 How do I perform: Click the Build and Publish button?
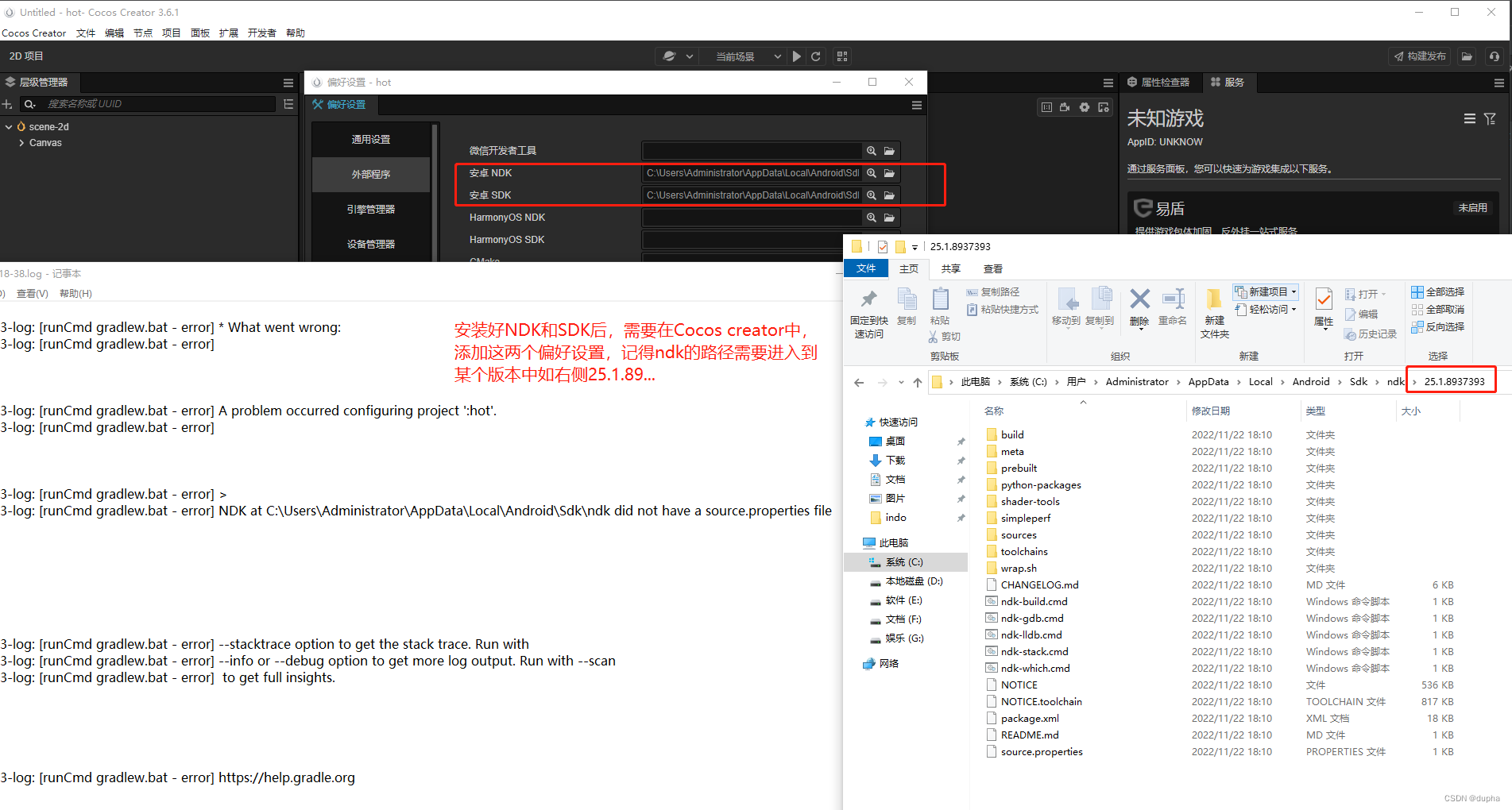pyautogui.click(x=1420, y=56)
